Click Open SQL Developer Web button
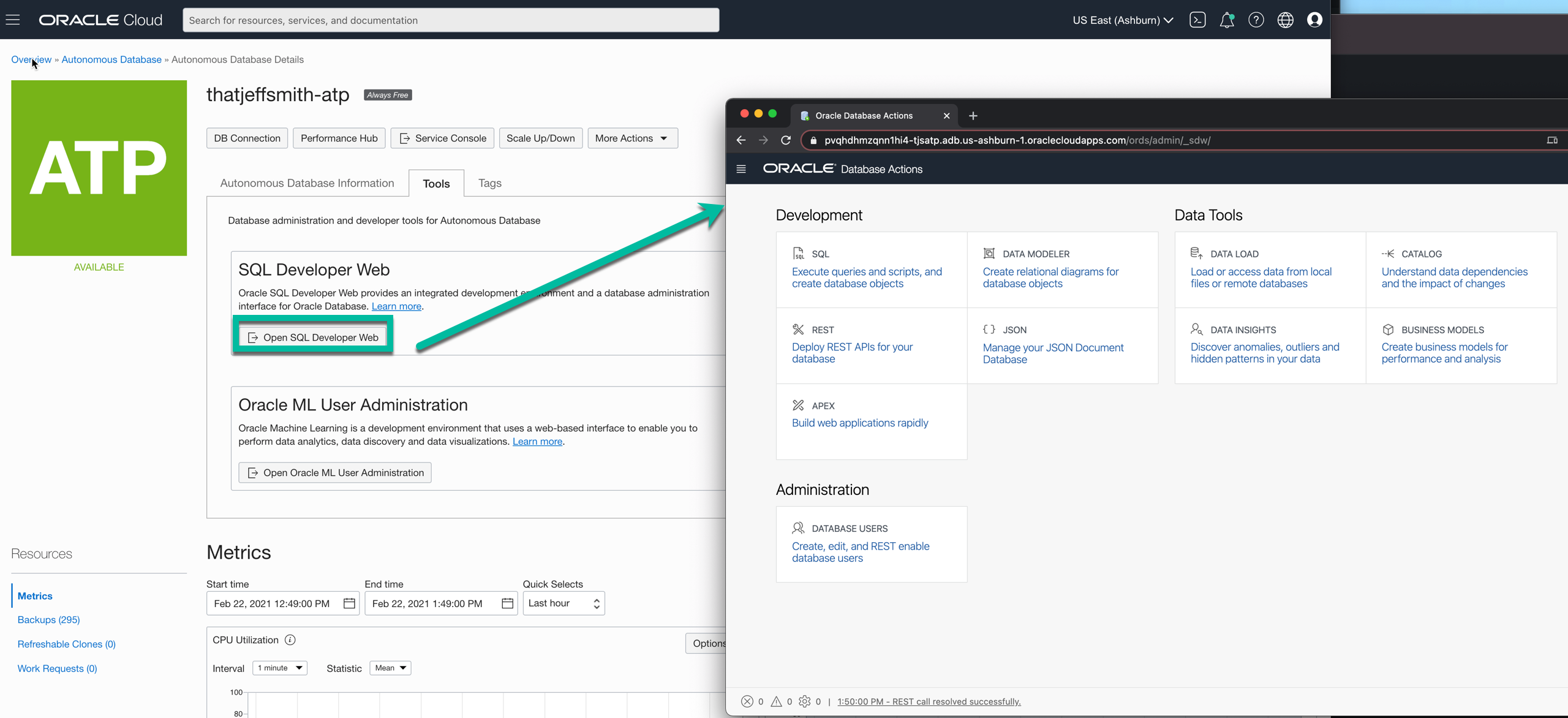This screenshot has height=718, width=1568. pos(312,338)
